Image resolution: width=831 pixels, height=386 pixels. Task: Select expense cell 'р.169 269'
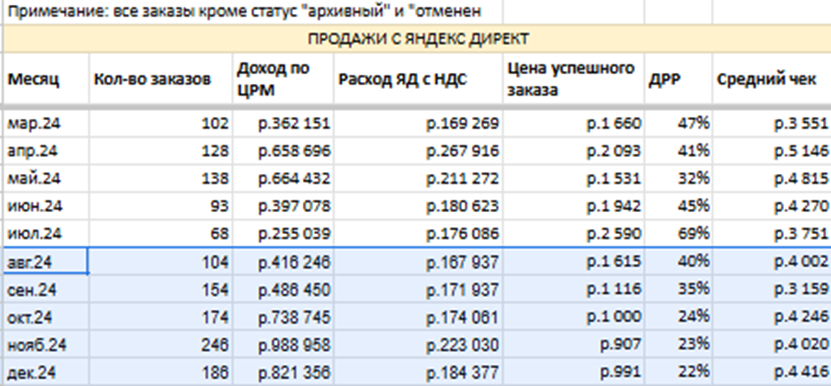(x=418, y=124)
